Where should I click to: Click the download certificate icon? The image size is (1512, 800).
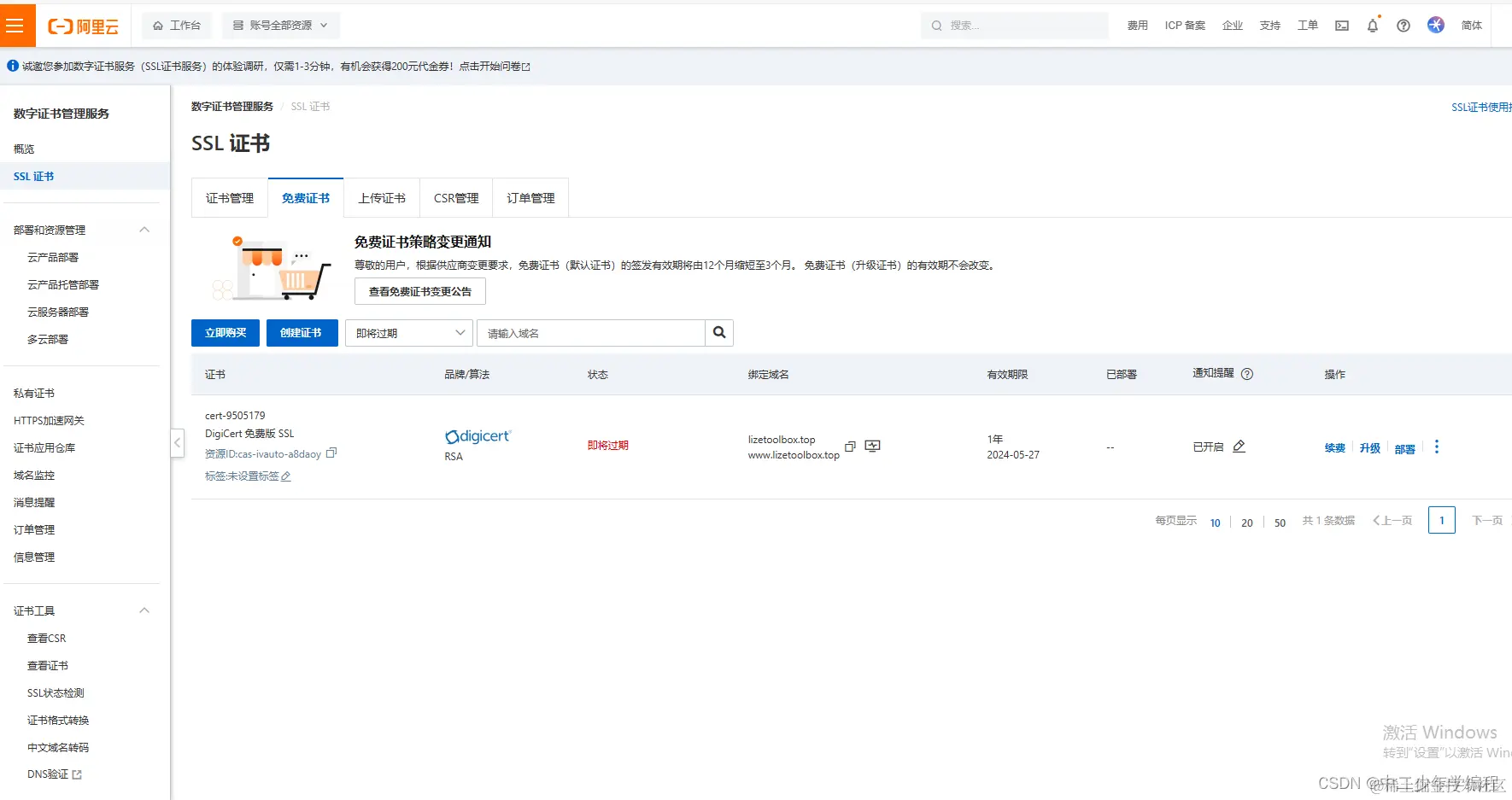pyautogui.click(x=872, y=447)
